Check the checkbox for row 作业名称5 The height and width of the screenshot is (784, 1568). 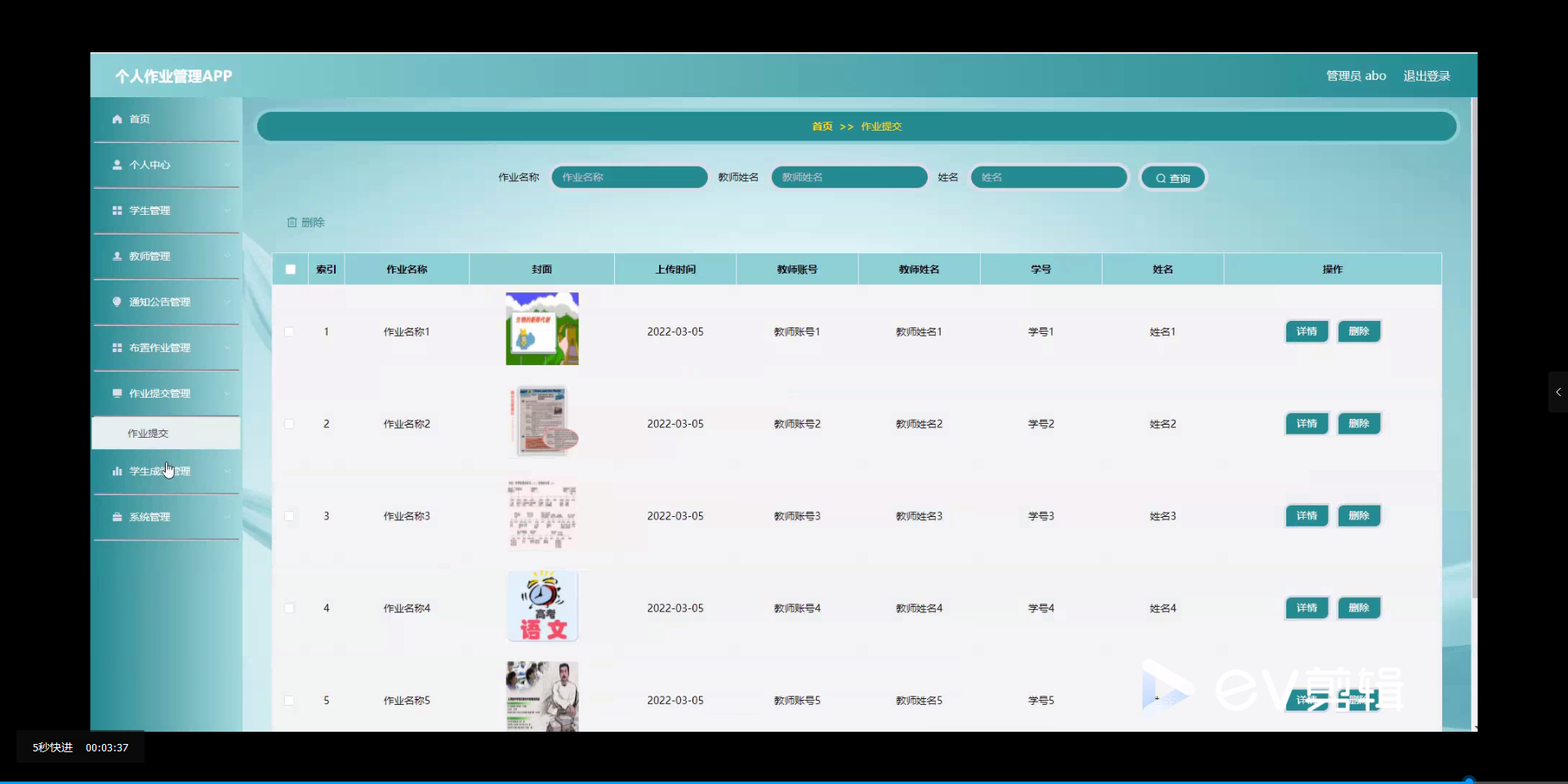pyautogui.click(x=289, y=701)
